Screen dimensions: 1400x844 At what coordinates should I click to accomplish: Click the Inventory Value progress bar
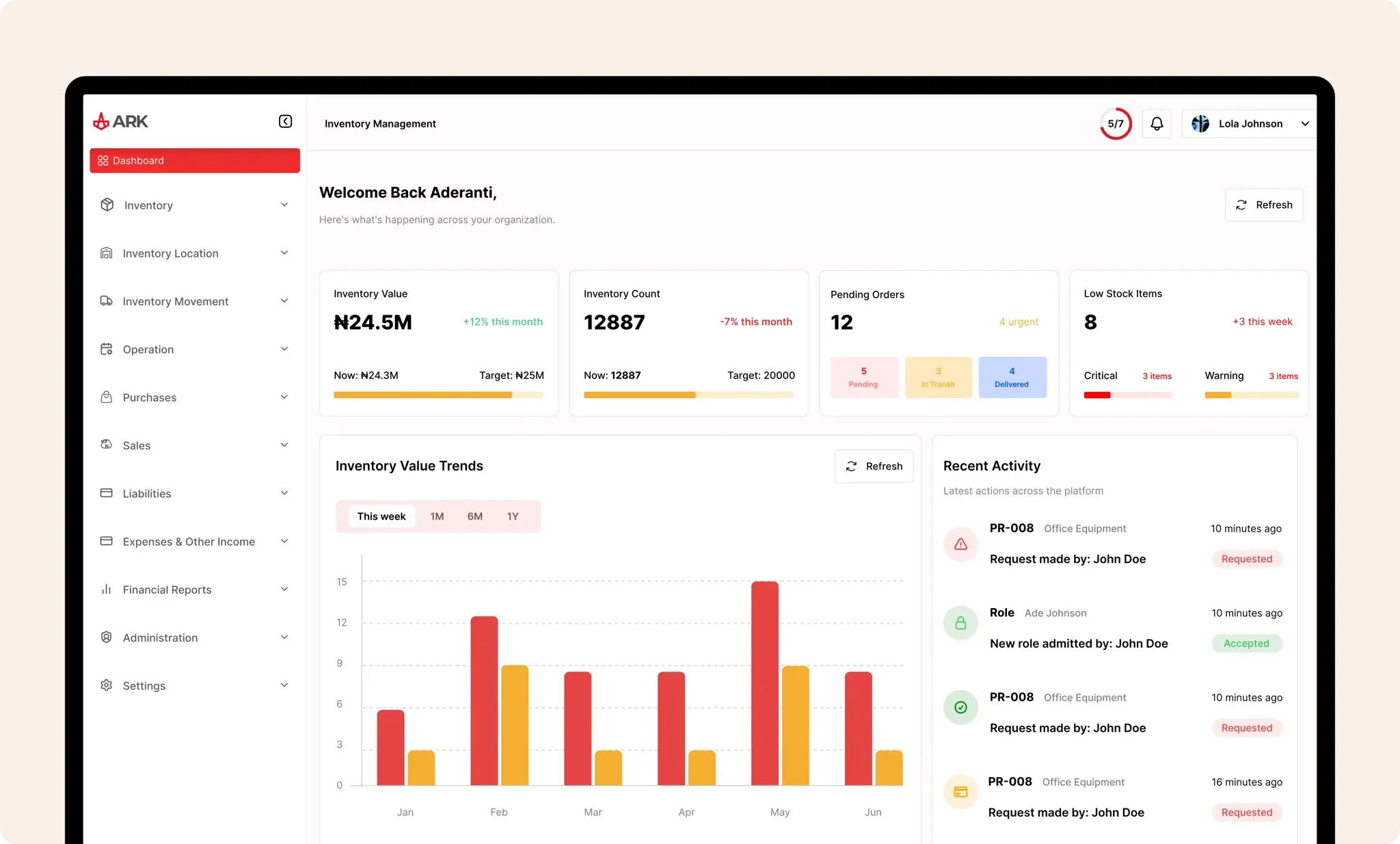[x=439, y=395]
